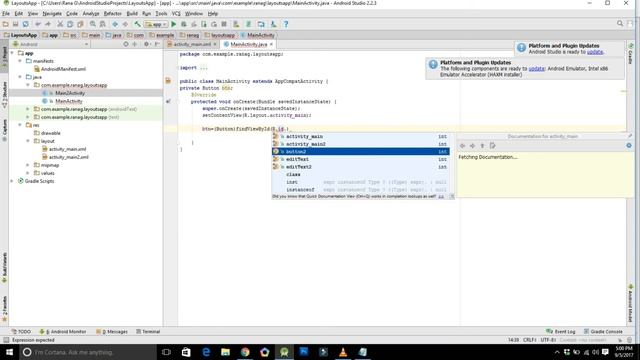Open the Refactor menu
This screenshot has height=360, width=640.
pyautogui.click(x=113, y=13)
